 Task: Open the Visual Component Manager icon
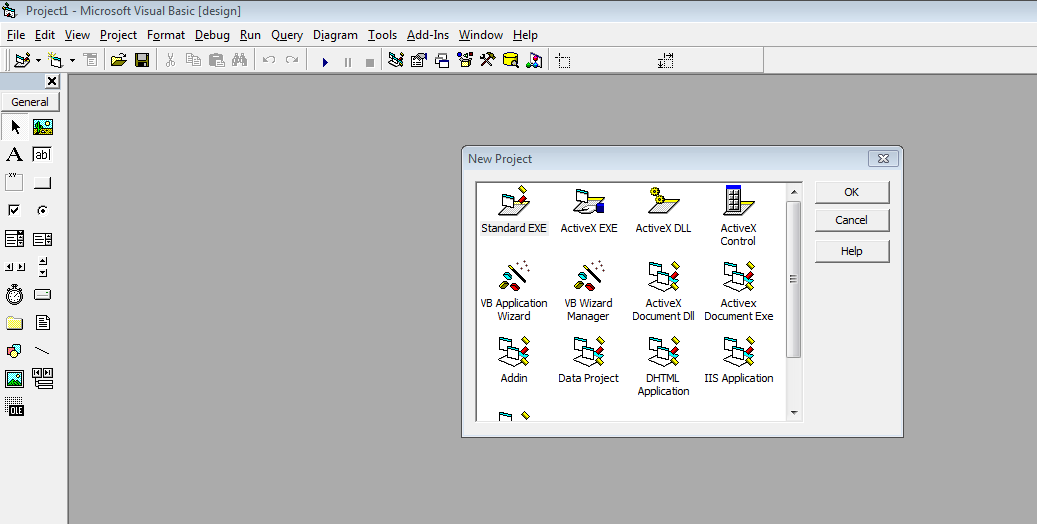pyautogui.click(x=534, y=61)
